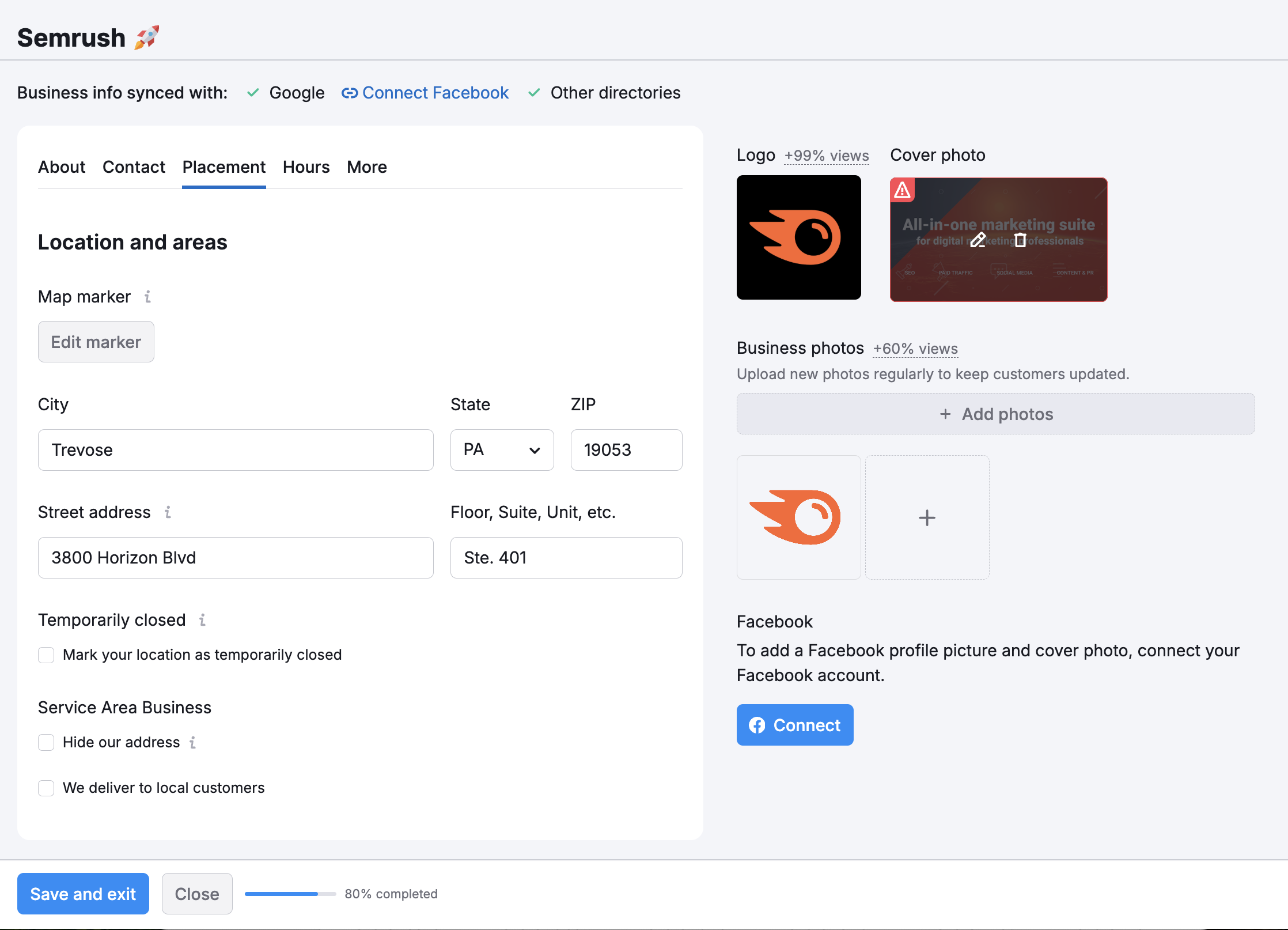Open the State dropdown showing PA

pyautogui.click(x=502, y=450)
